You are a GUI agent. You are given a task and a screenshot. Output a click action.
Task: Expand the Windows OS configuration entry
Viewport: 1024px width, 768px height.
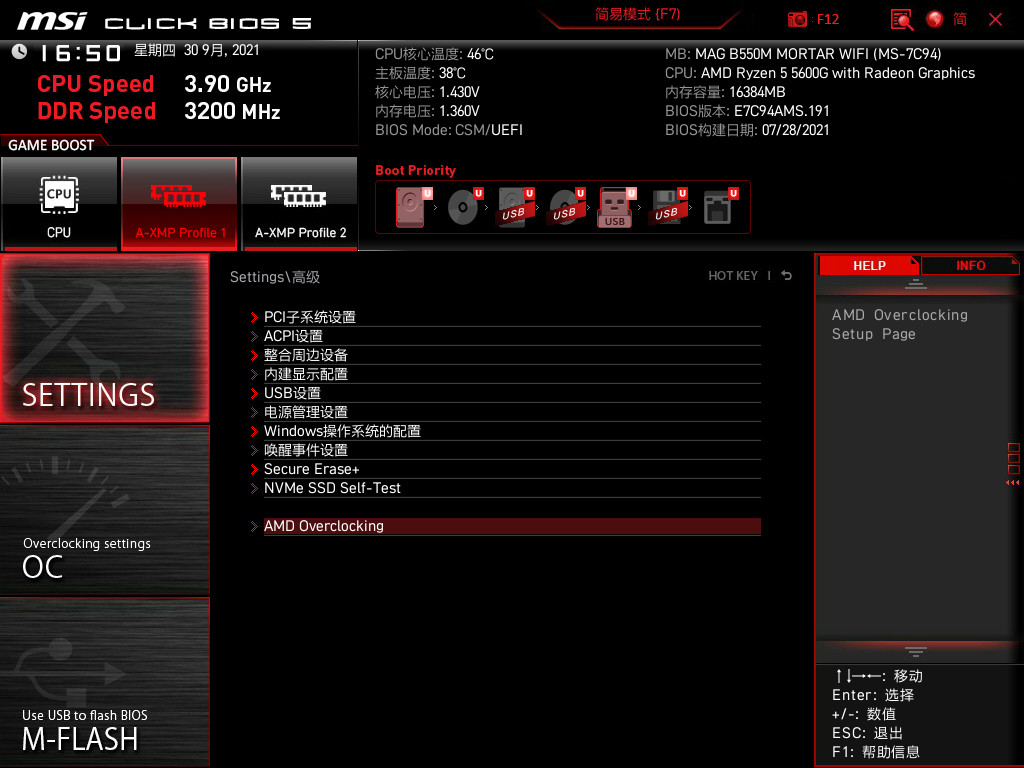click(x=342, y=431)
